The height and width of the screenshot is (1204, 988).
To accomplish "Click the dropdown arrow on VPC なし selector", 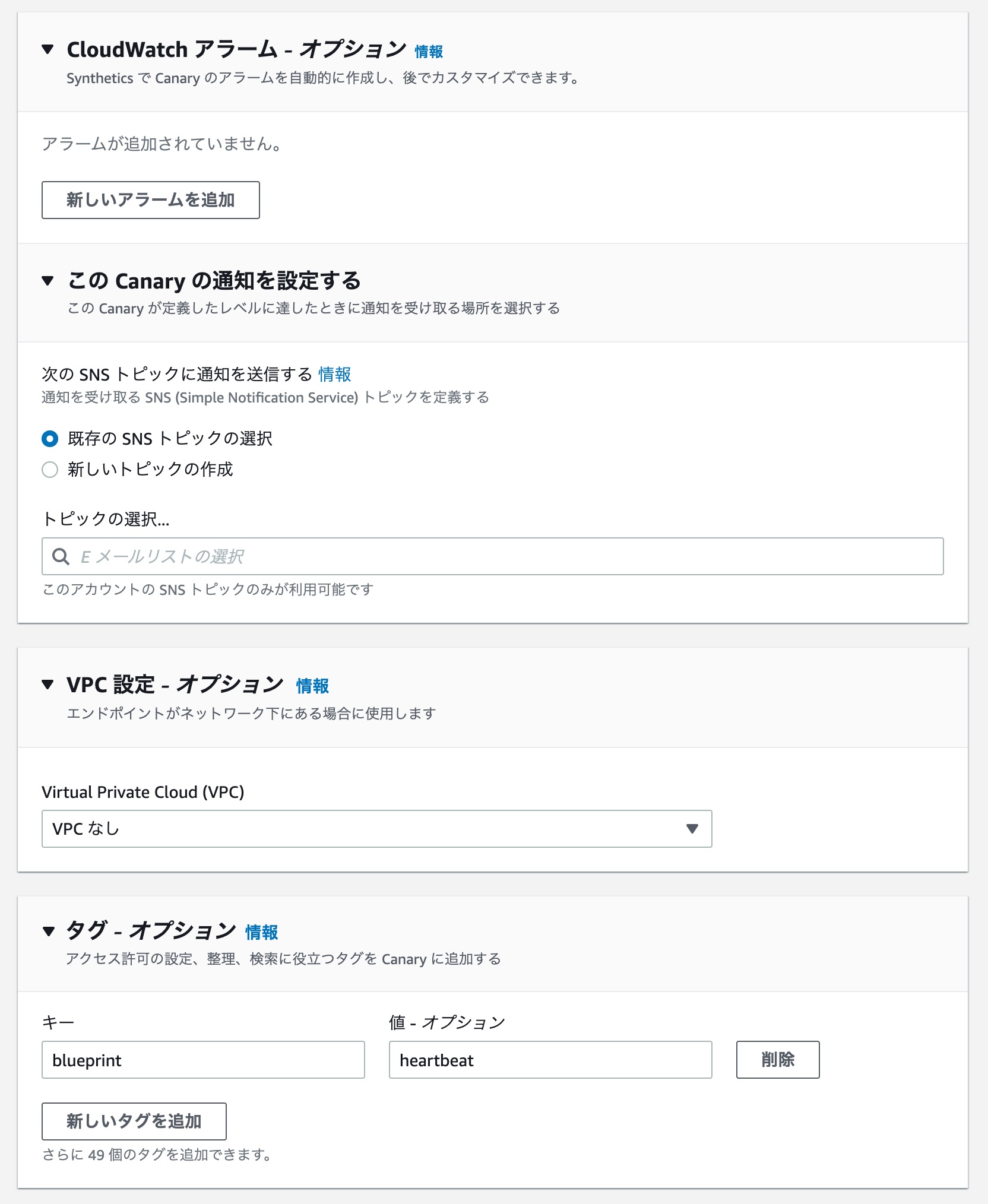I will point(691,829).
